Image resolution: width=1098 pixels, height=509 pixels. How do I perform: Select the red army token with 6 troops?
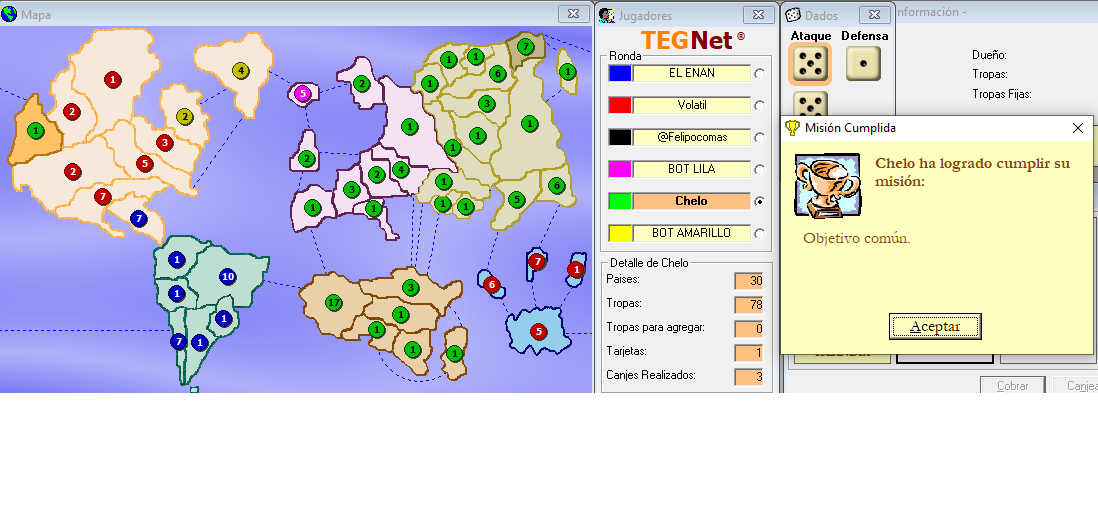[491, 285]
